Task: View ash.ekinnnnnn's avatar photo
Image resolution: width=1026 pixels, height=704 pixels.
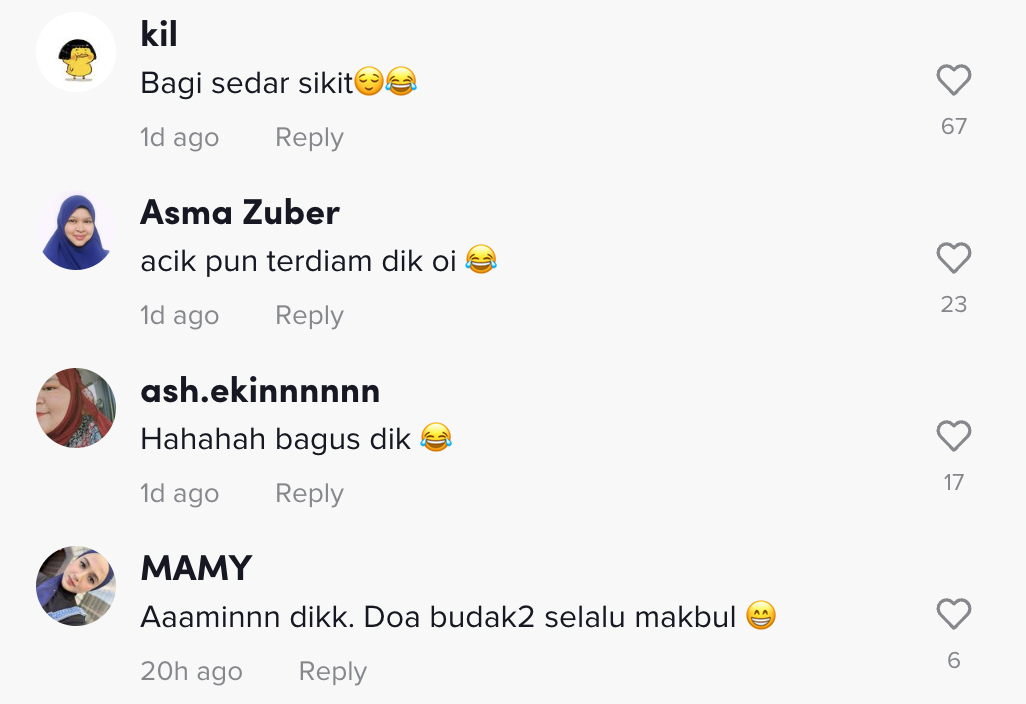Action: pos(76,408)
